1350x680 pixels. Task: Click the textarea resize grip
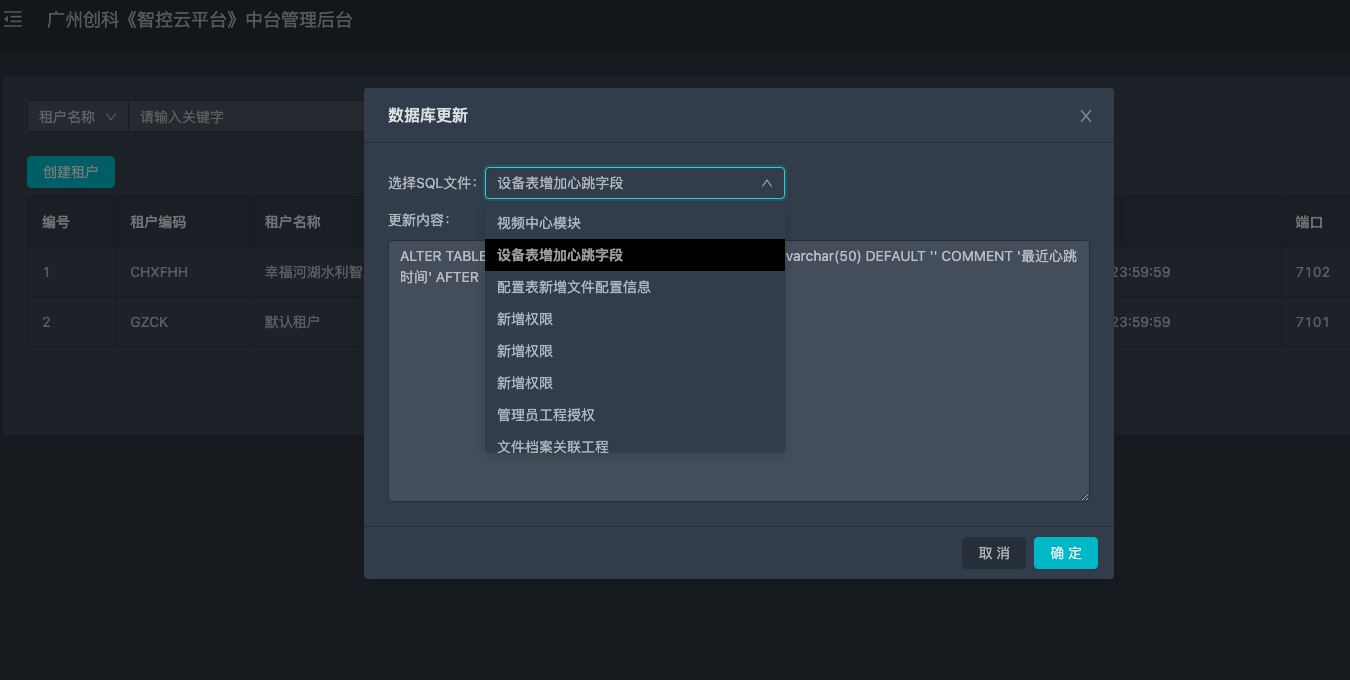tap(1083, 494)
